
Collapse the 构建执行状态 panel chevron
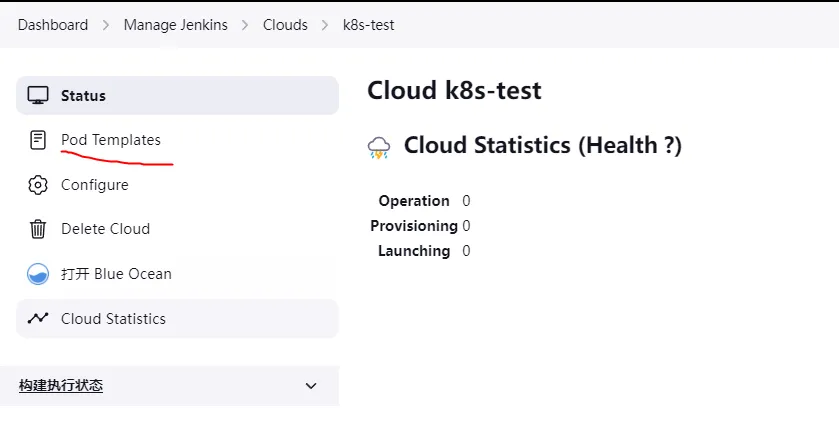point(311,386)
